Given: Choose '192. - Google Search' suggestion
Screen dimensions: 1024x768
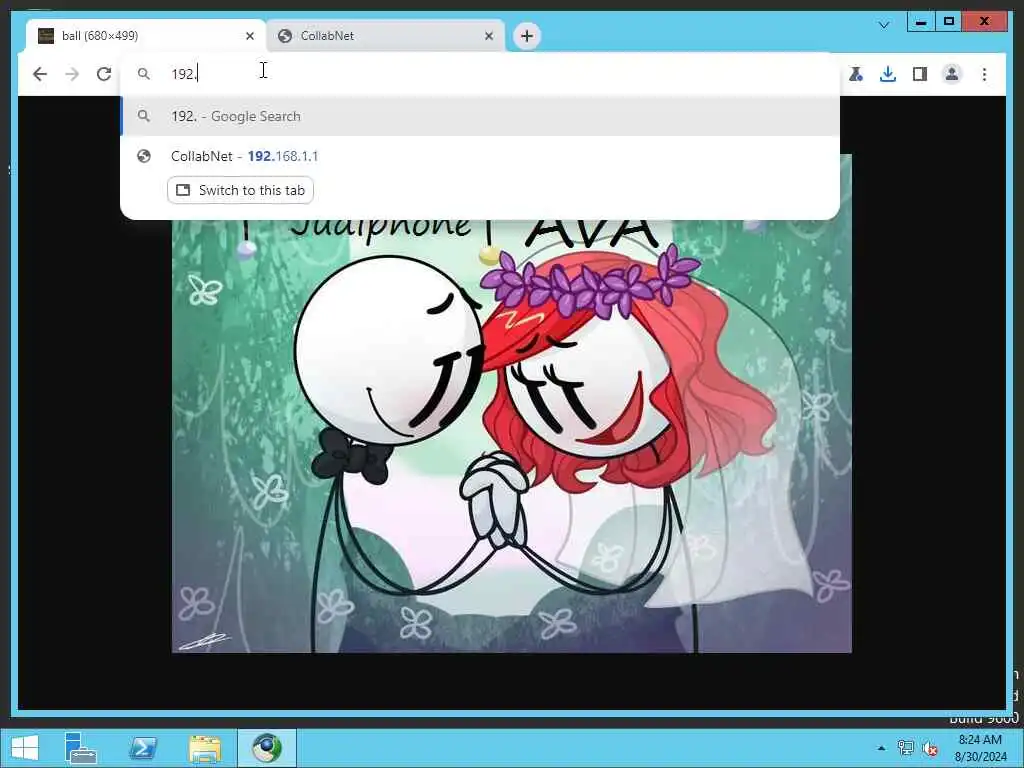Looking at the screenshot, I should (x=480, y=116).
